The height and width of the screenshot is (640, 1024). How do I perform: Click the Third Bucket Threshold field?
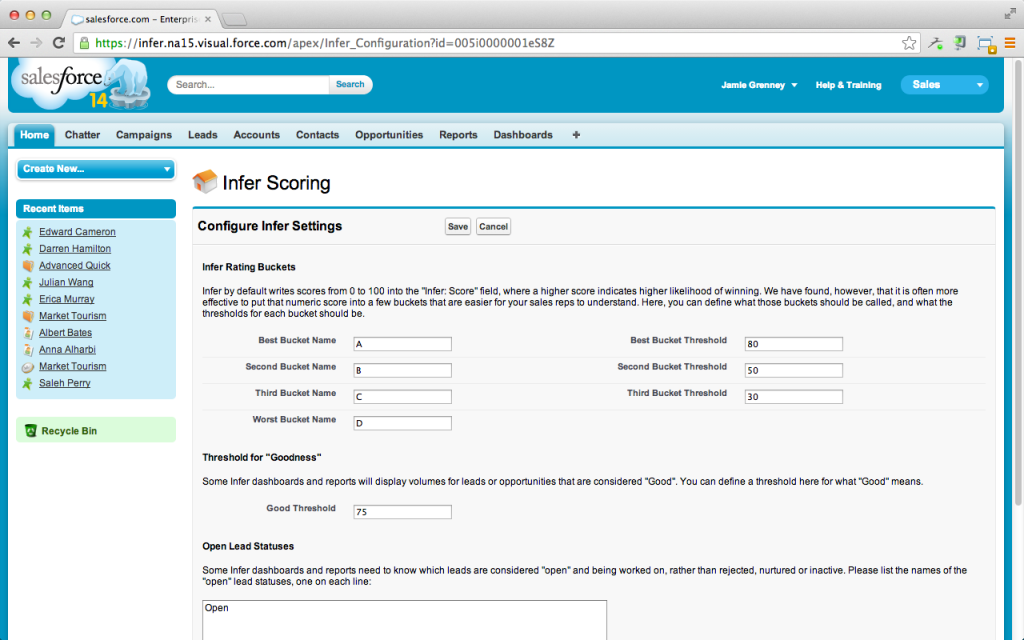(x=793, y=397)
